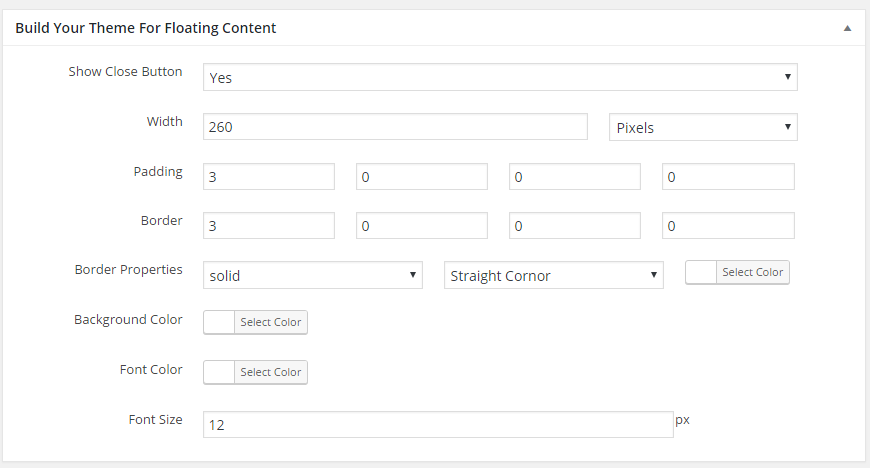Click the Border Properties color swatch
This screenshot has width=870, height=468.
coord(701,272)
